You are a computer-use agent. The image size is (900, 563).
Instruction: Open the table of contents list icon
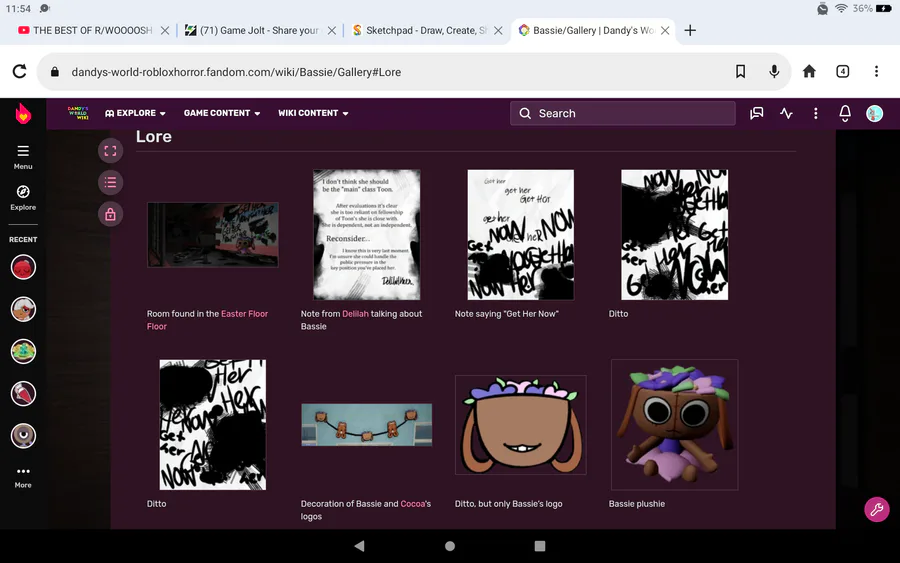pyautogui.click(x=110, y=183)
